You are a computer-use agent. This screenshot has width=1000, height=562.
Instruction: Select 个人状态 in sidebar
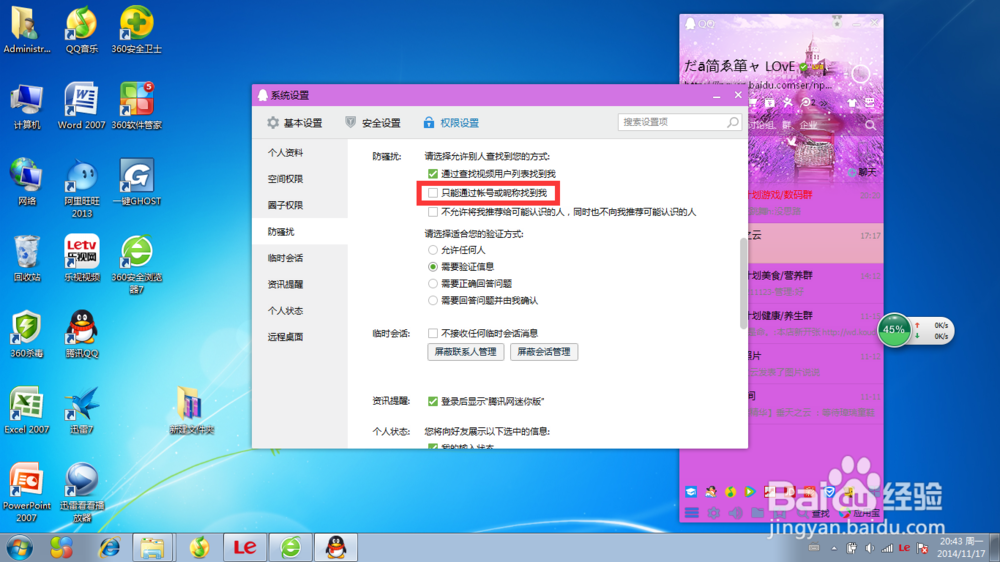pyautogui.click(x=300, y=311)
